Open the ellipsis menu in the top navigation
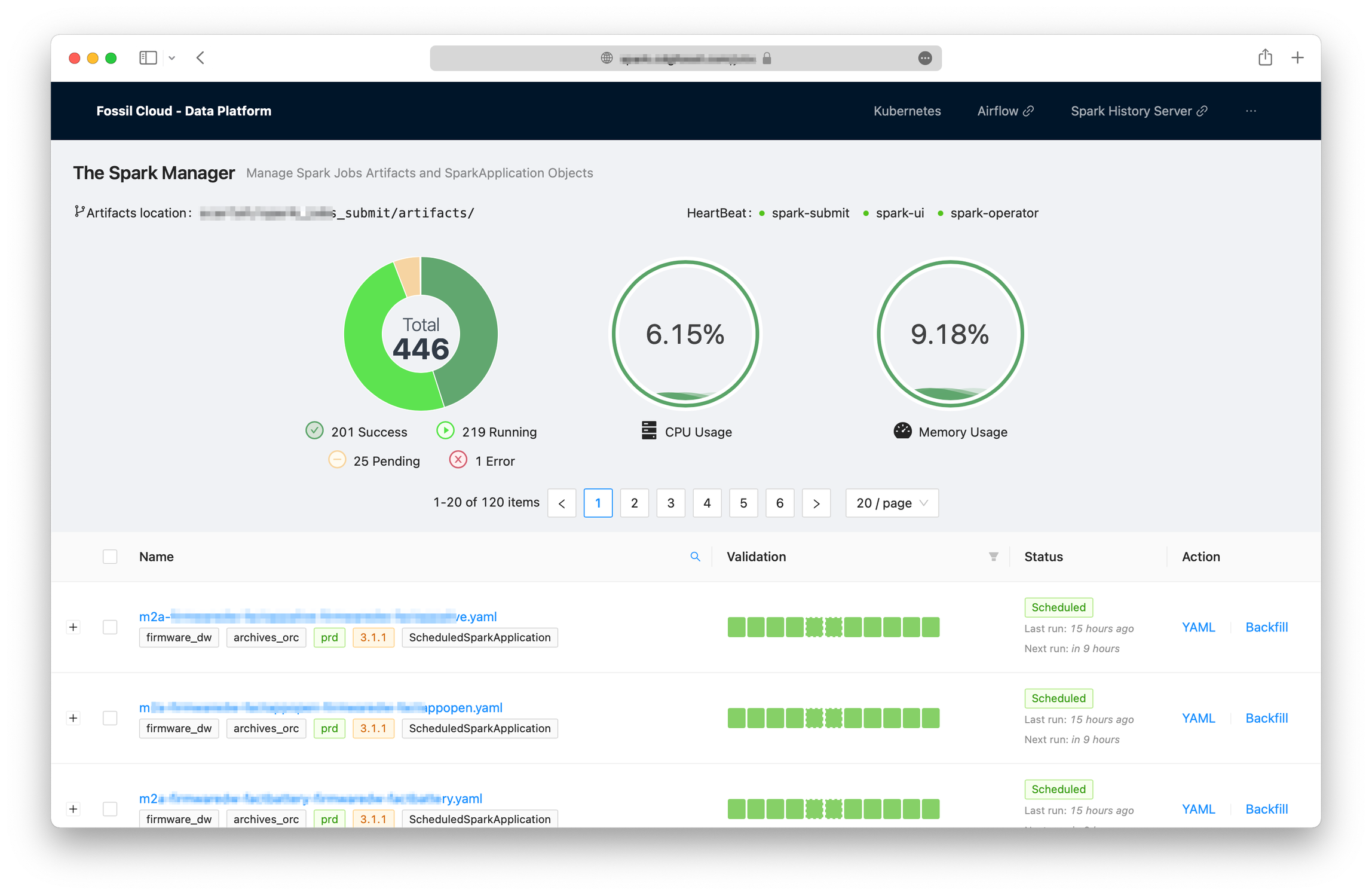This screenshot has width=1372, height=895. pos(1251,111)
